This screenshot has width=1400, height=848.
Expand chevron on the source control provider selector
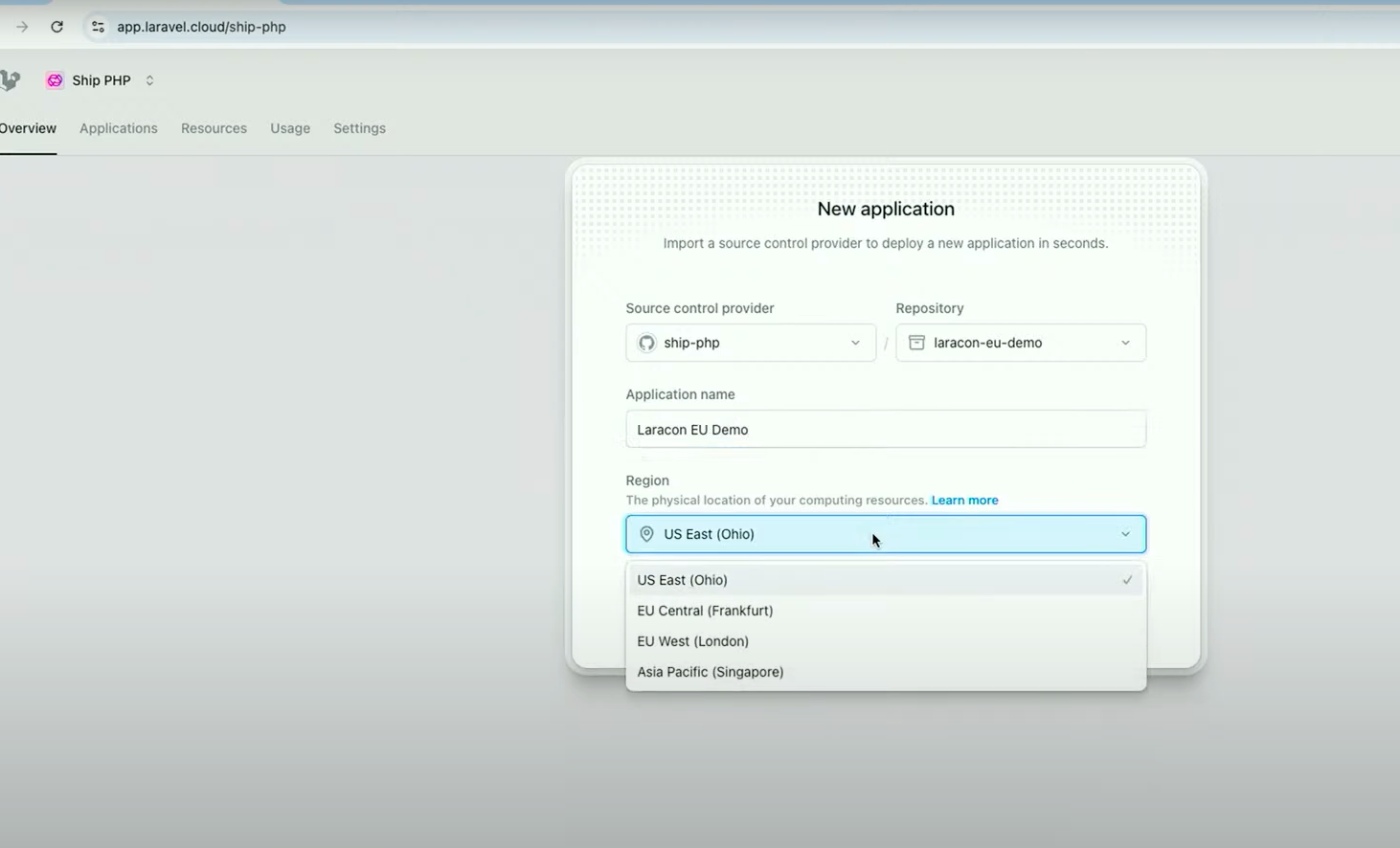[855, 343]
